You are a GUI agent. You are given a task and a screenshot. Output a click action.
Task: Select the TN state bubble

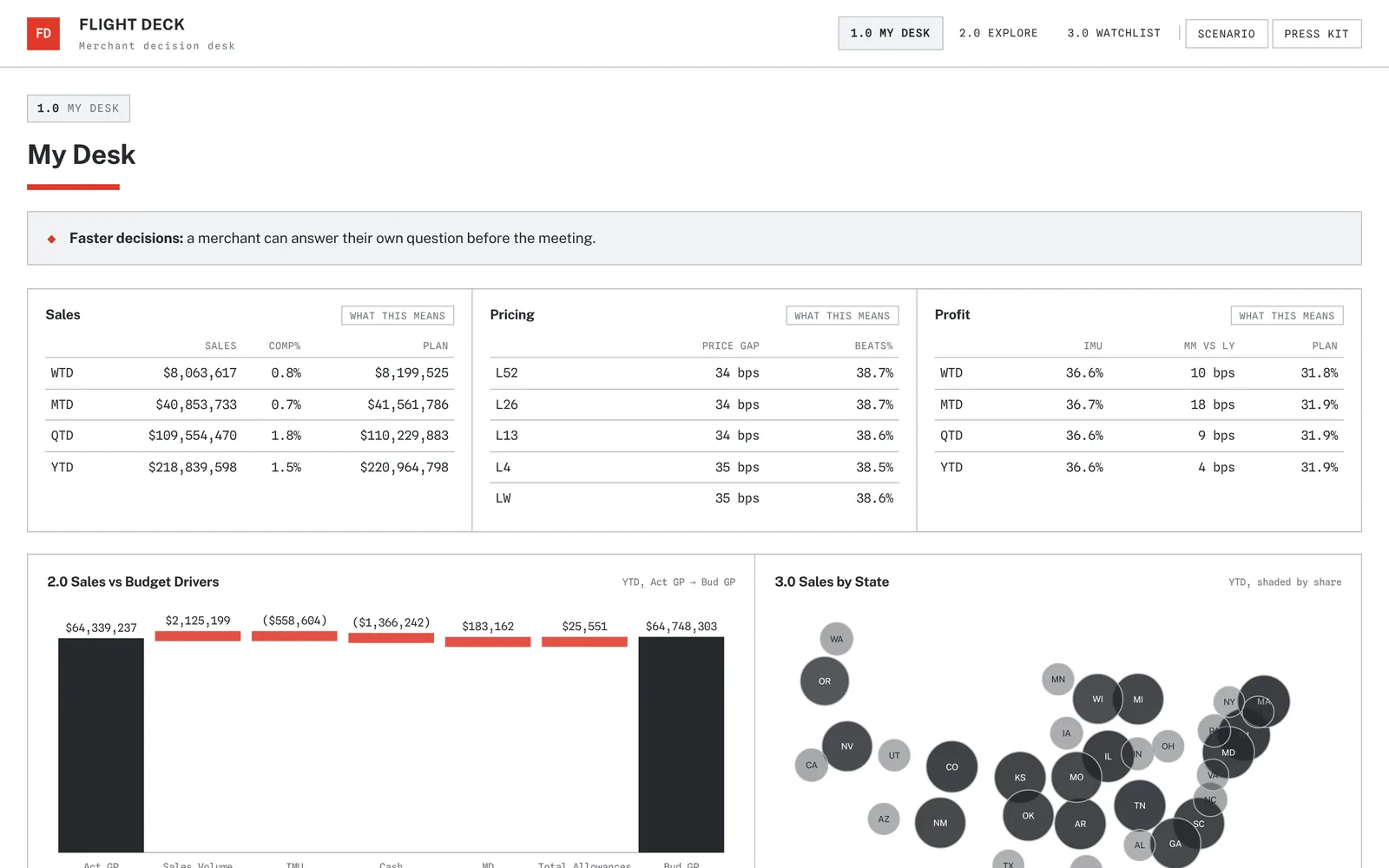pyautogui.click(x=1140, y=806)
